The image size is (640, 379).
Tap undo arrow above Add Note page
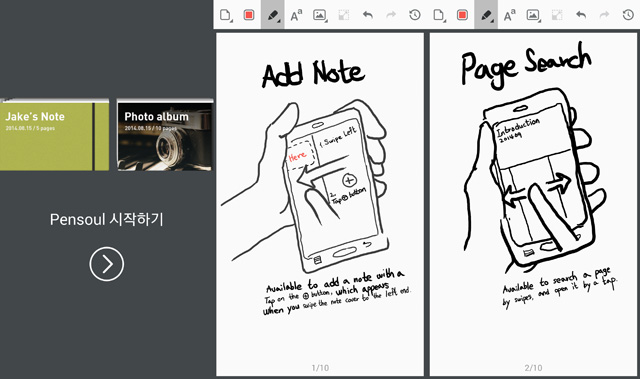pyautogui.click(x=368, y=15)
